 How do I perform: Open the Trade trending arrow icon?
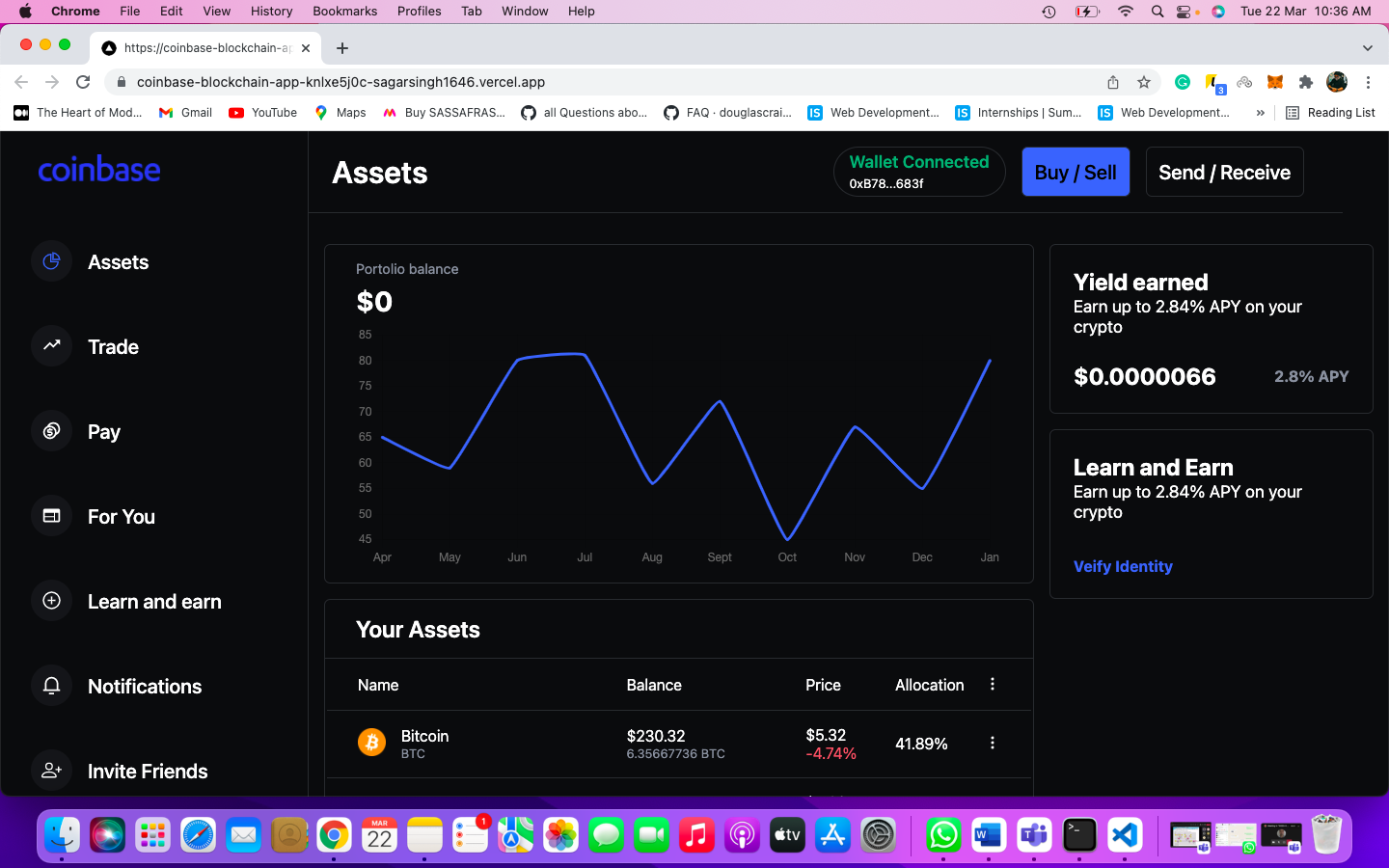coord(52,346)
